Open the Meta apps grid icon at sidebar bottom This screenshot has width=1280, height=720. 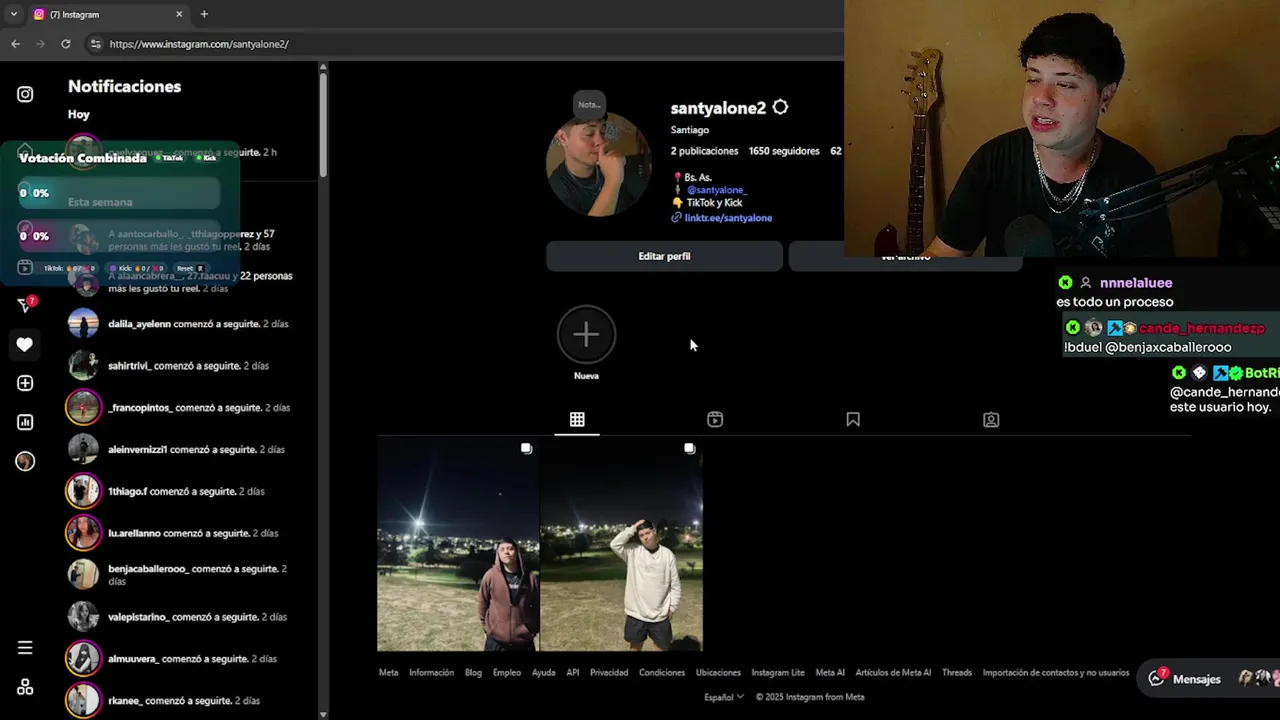25,687
